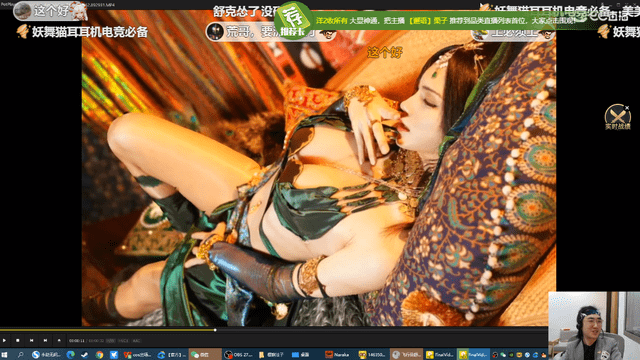Click the 荒哥 comment bubble avatar
Viewport: 640px width, 360px height.
pyautogui.click(x=215, y=31)
